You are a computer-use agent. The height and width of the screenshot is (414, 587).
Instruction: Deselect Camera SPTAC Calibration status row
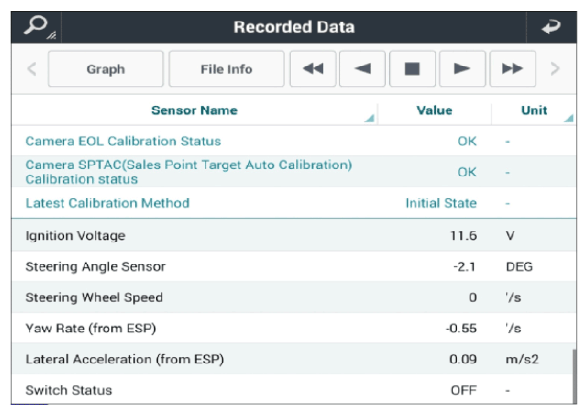(294, 172)
